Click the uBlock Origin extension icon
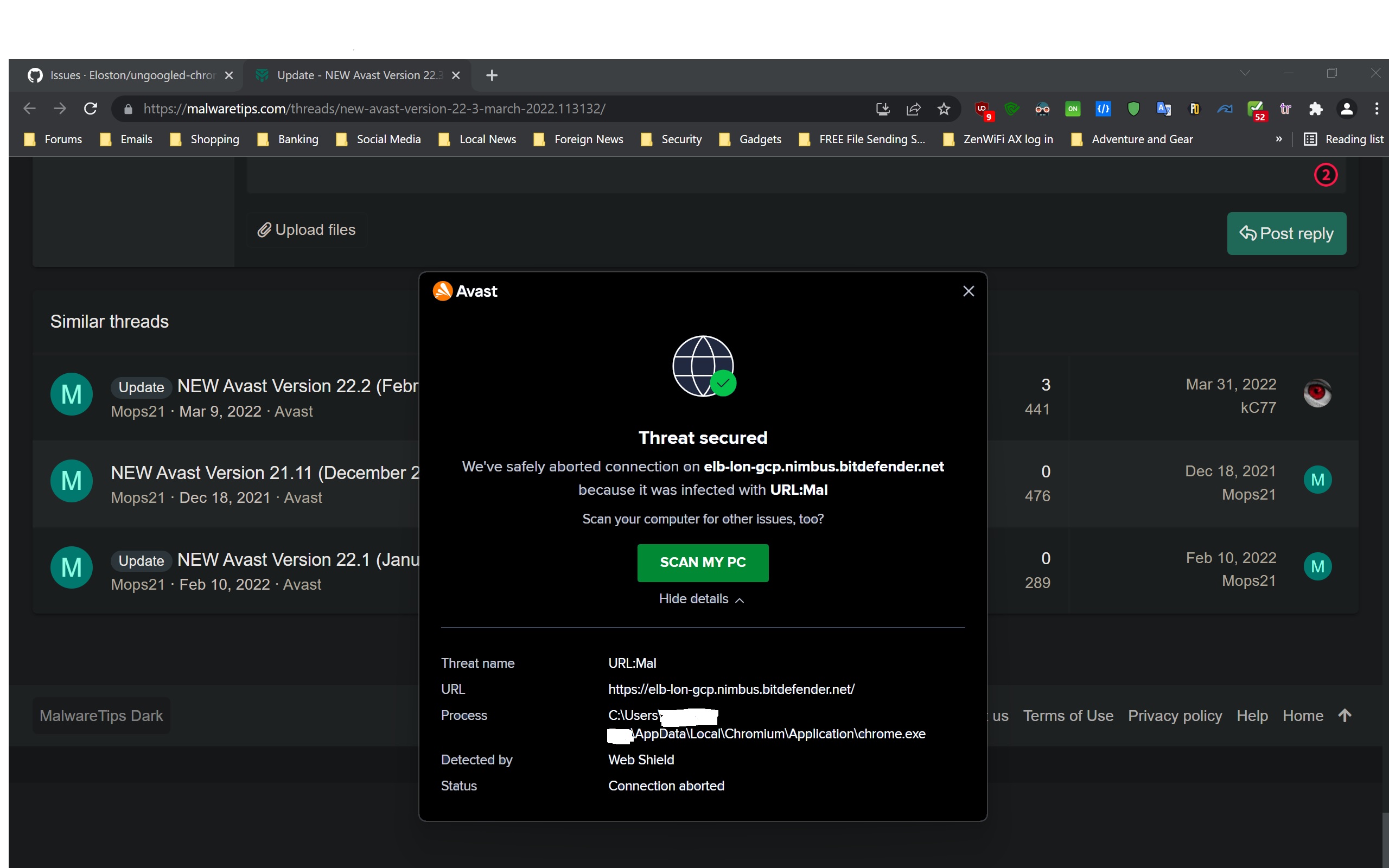This screenshot has height=868, width=1389. click(982, 109)
